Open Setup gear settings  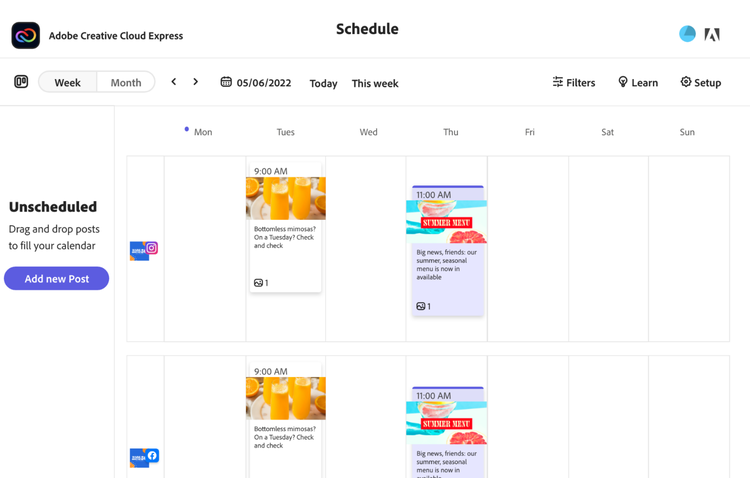[700, 82]
